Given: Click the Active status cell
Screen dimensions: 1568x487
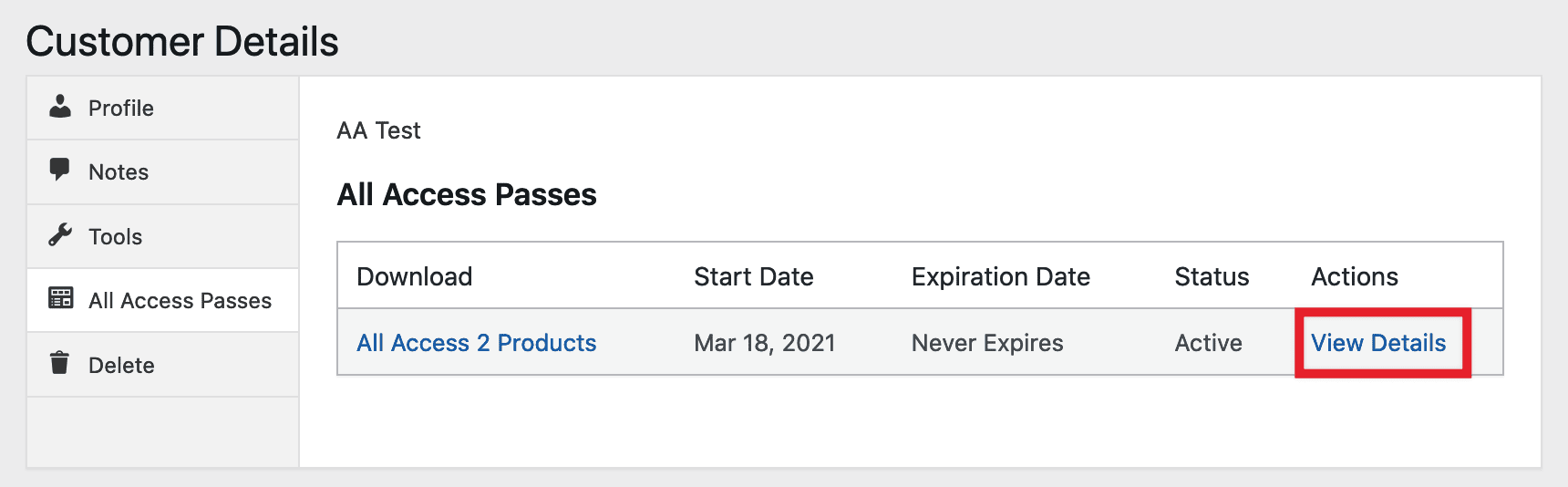Looking at the screenshot, I should click(x=1209, y=343).
